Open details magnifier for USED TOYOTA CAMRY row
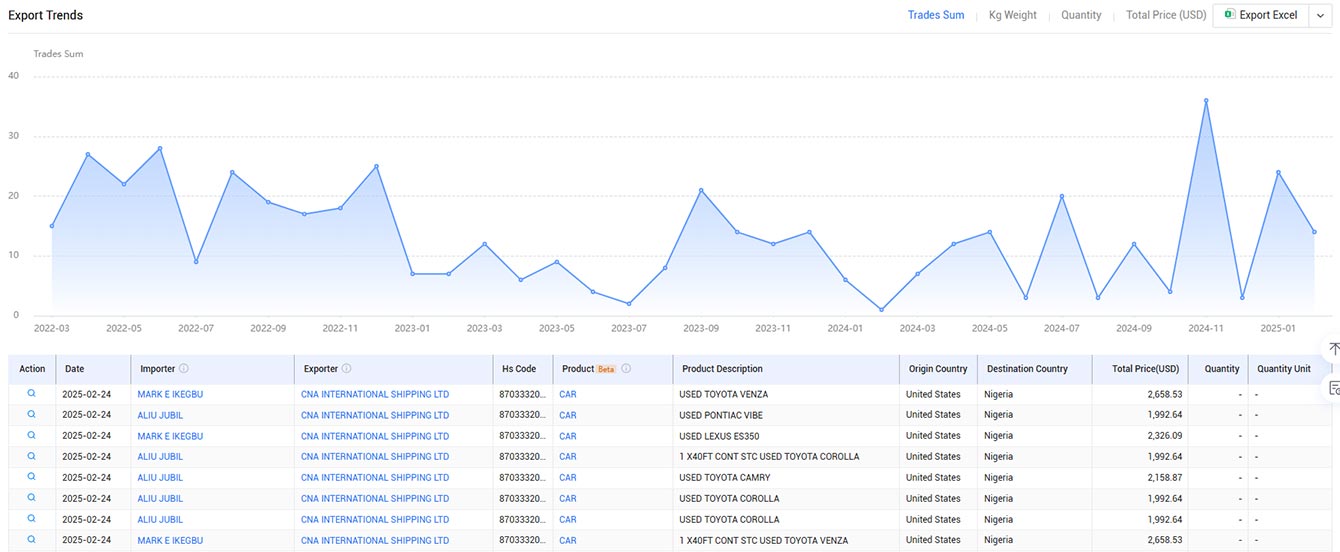The image size is (1340, 552). tap(31, 477)
